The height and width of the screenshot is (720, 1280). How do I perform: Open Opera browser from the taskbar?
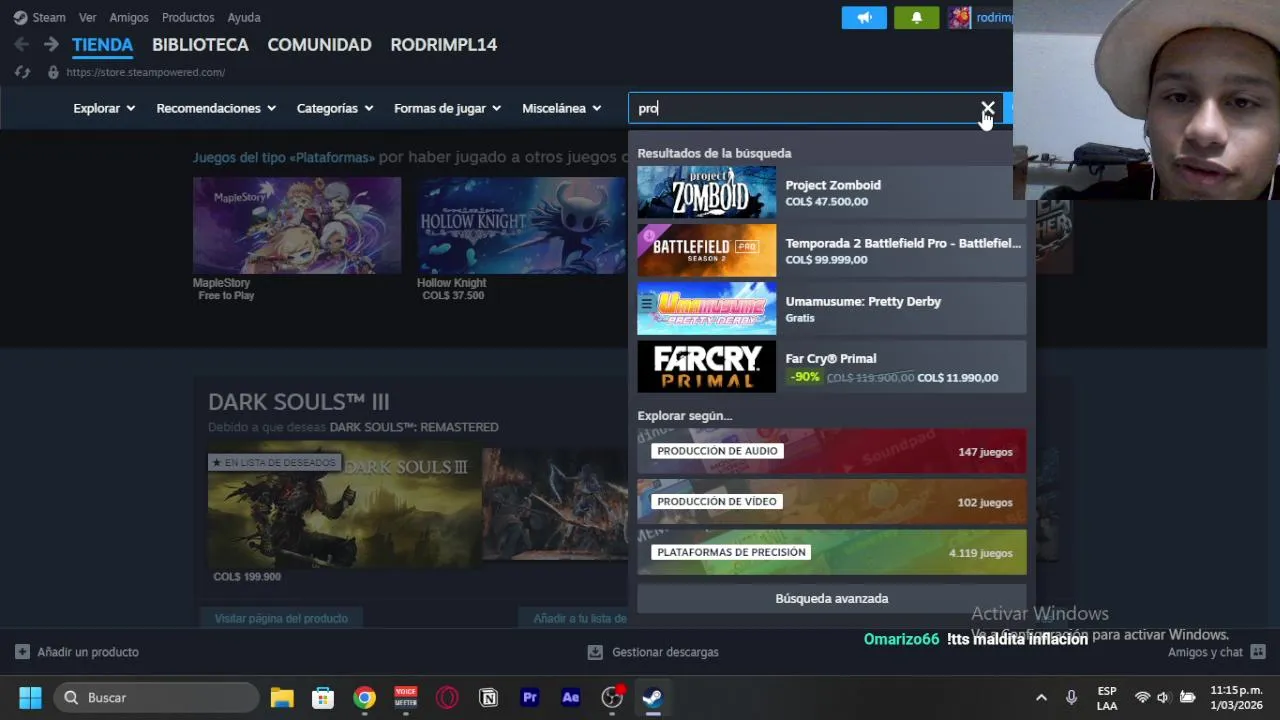tap(447, 697)
